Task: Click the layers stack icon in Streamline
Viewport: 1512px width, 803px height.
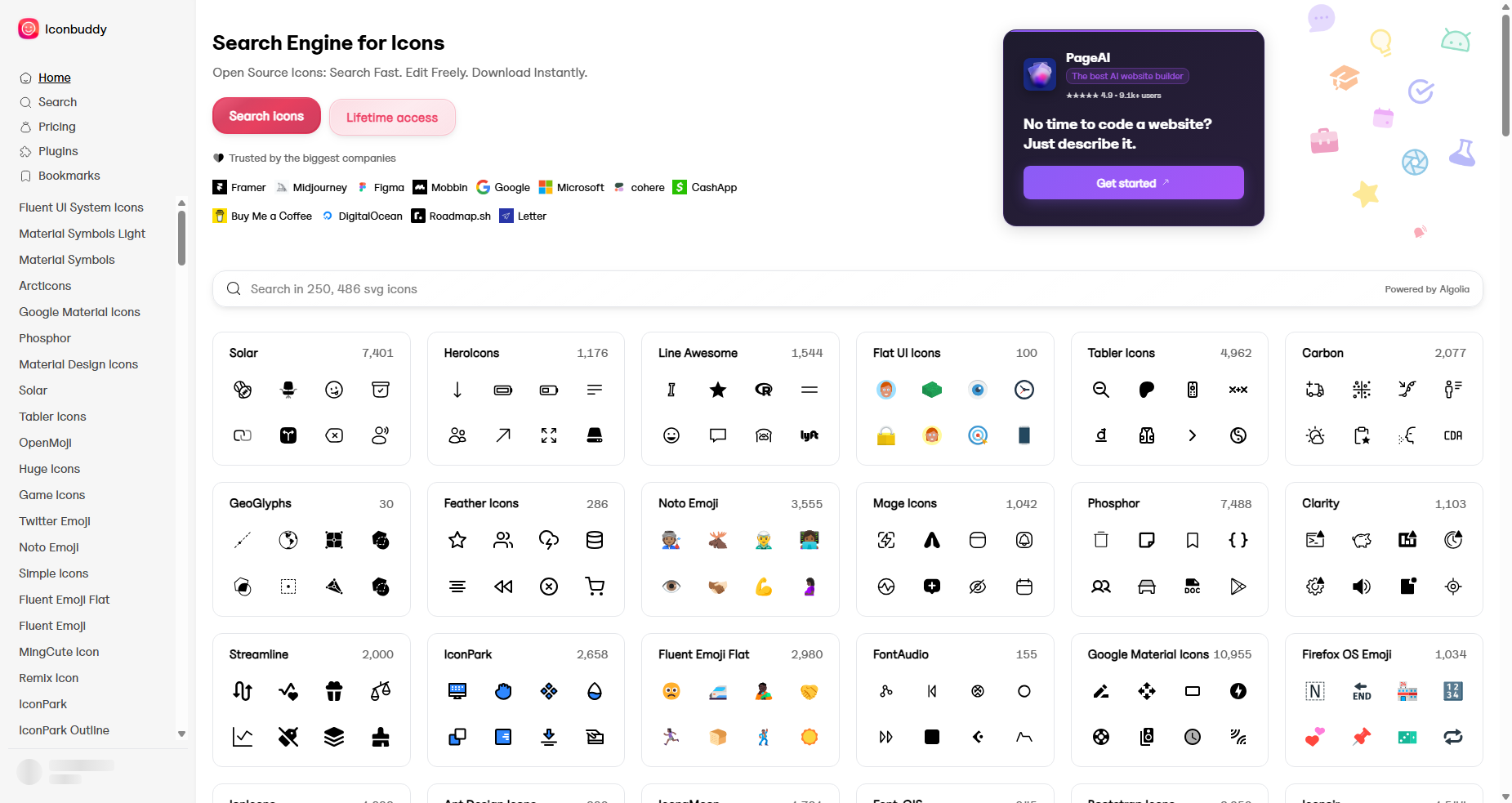Action: click(334, 737)
